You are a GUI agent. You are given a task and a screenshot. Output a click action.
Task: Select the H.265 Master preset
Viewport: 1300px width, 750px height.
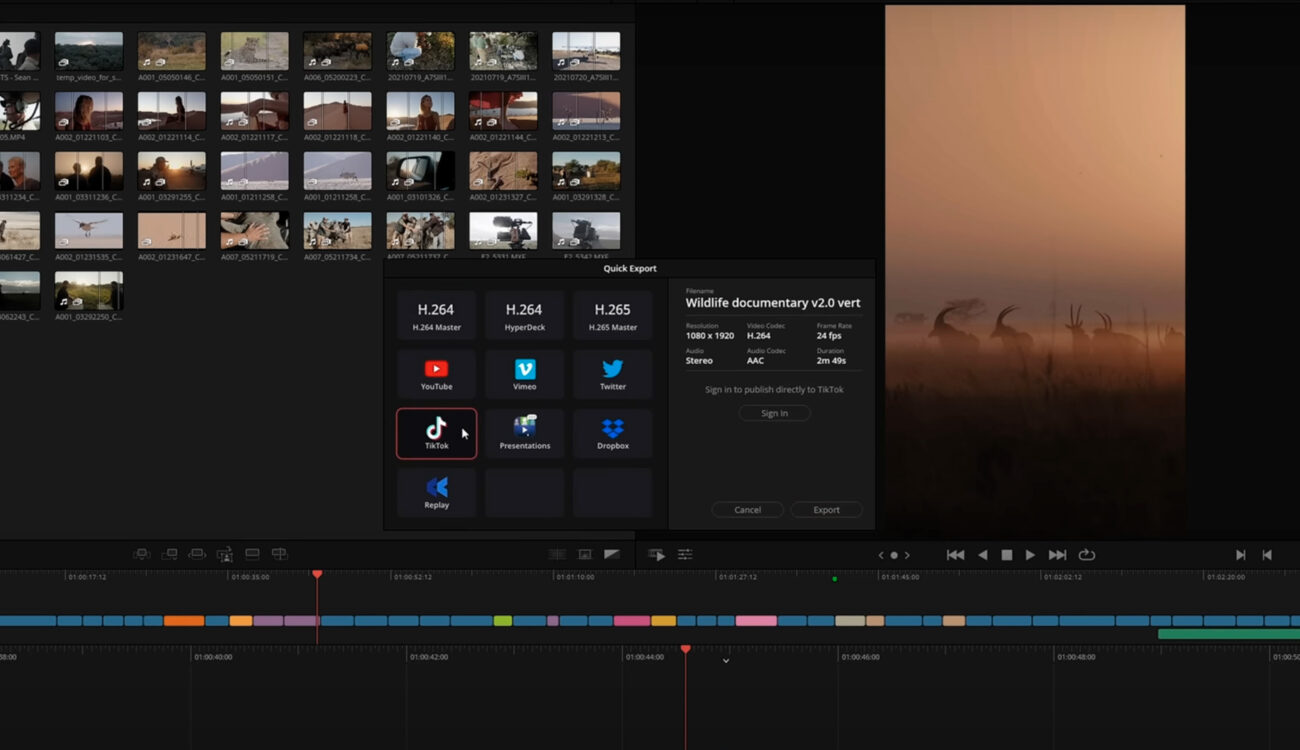point(612,316)
